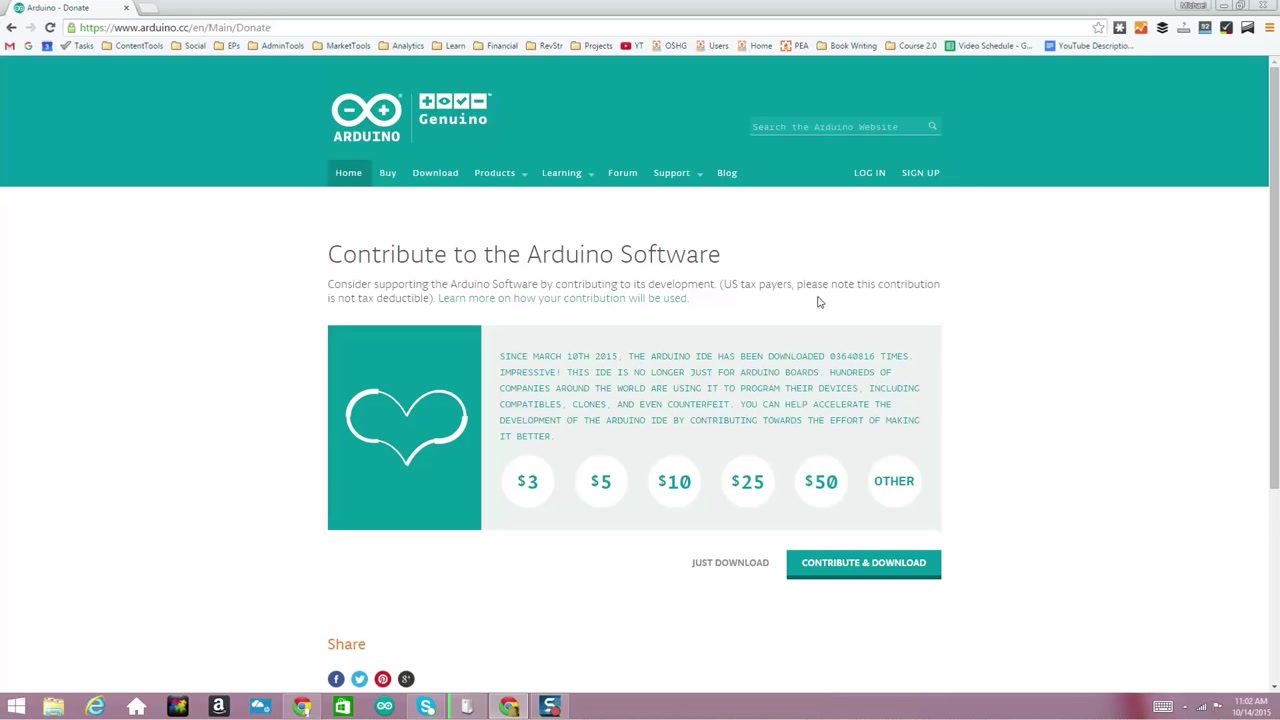This screenshot has width=1280, height=720.
Task: Open the Google bookmark icon
Action: [28, 46]
